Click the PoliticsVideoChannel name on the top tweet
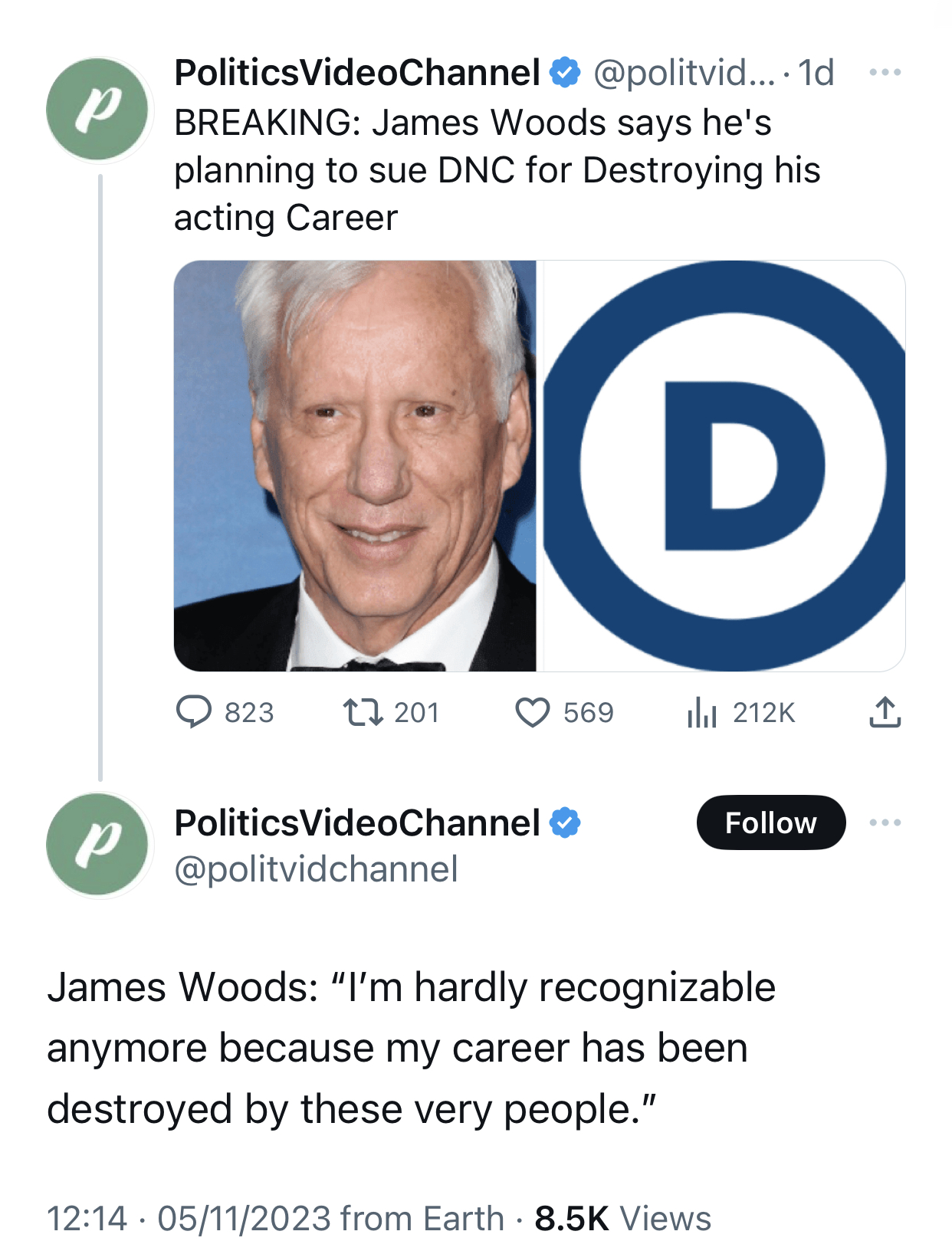952x1241 pixels. click(x=357, y=73)
